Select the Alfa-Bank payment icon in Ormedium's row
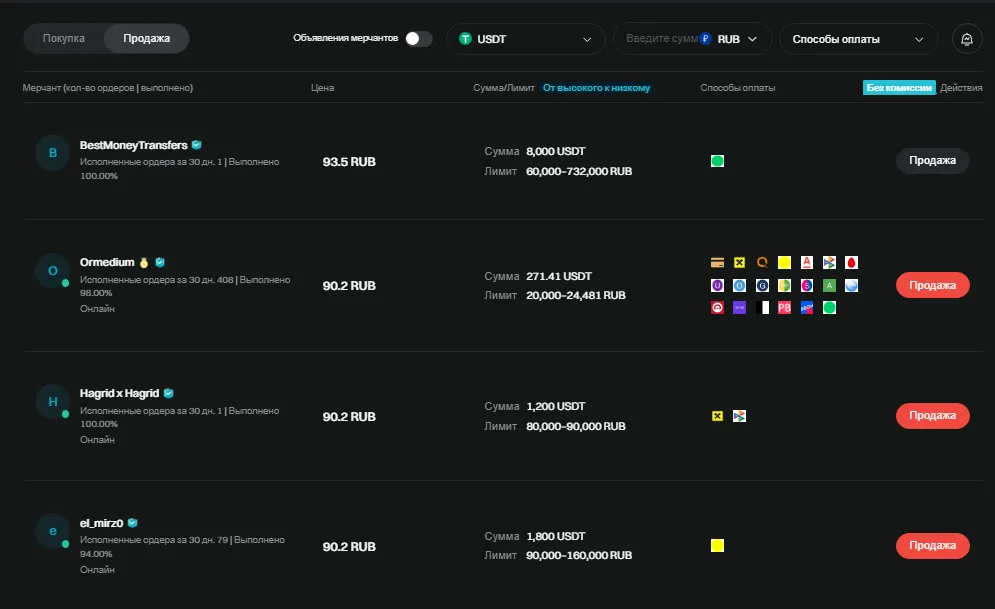The height and width of the screenshot is (609, 995). point(805,262)
